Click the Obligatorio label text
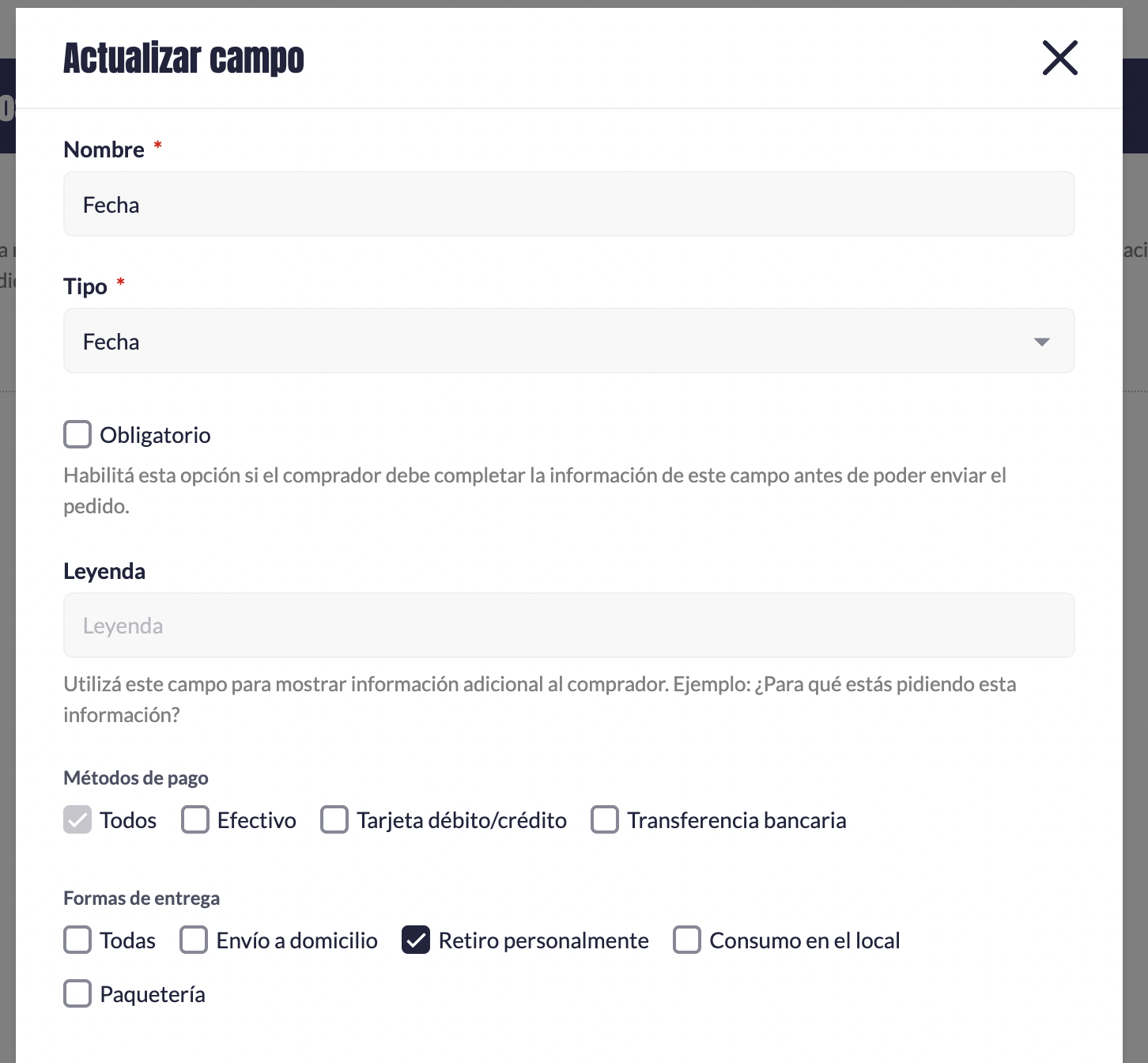Viewport: 1148px width, 1063px height. tap(155, 435)
